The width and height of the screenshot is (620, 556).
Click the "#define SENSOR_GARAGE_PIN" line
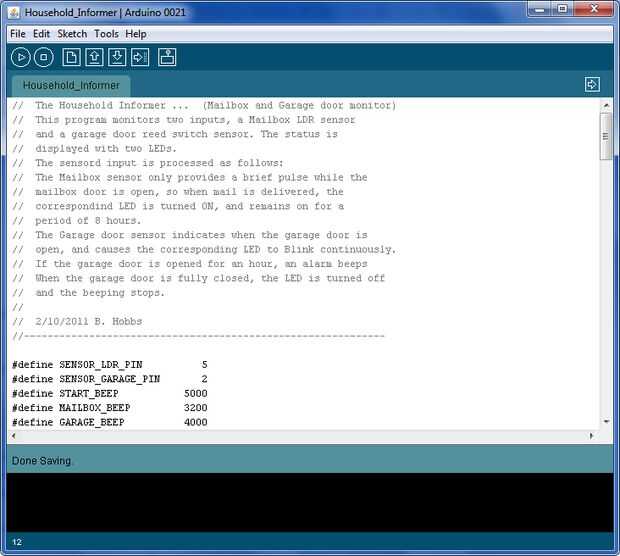pos(110,379)
